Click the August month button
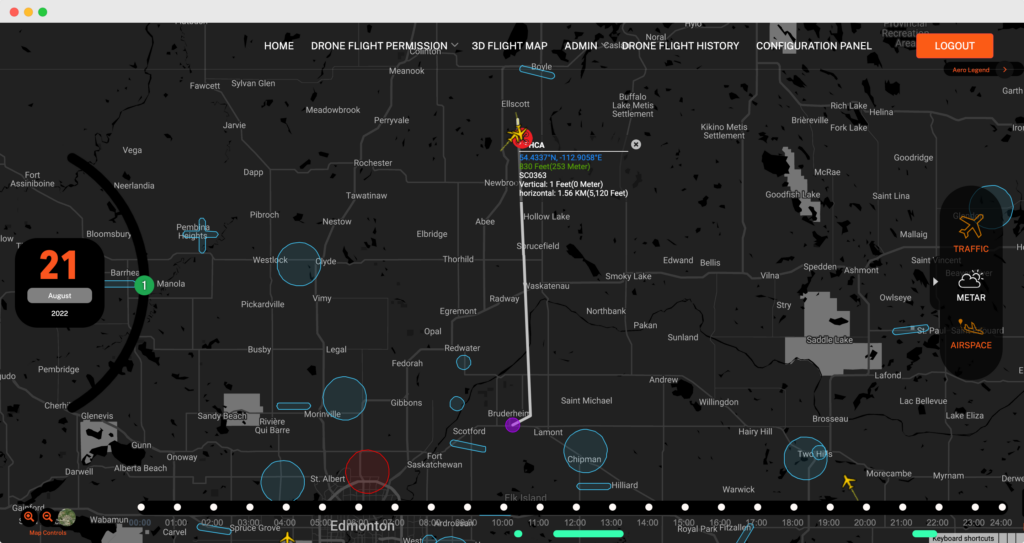 tap(59, 296)
